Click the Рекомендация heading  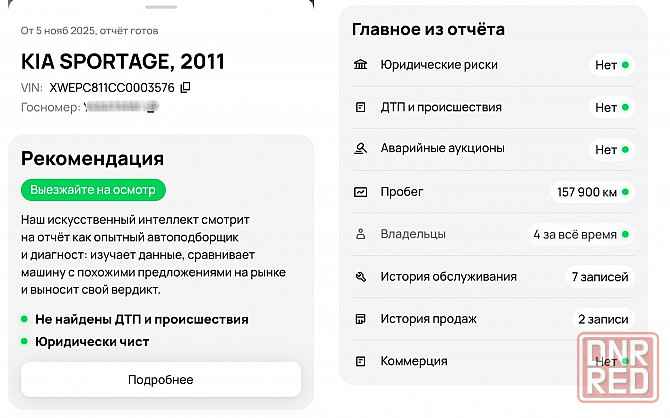click(92, 159)
